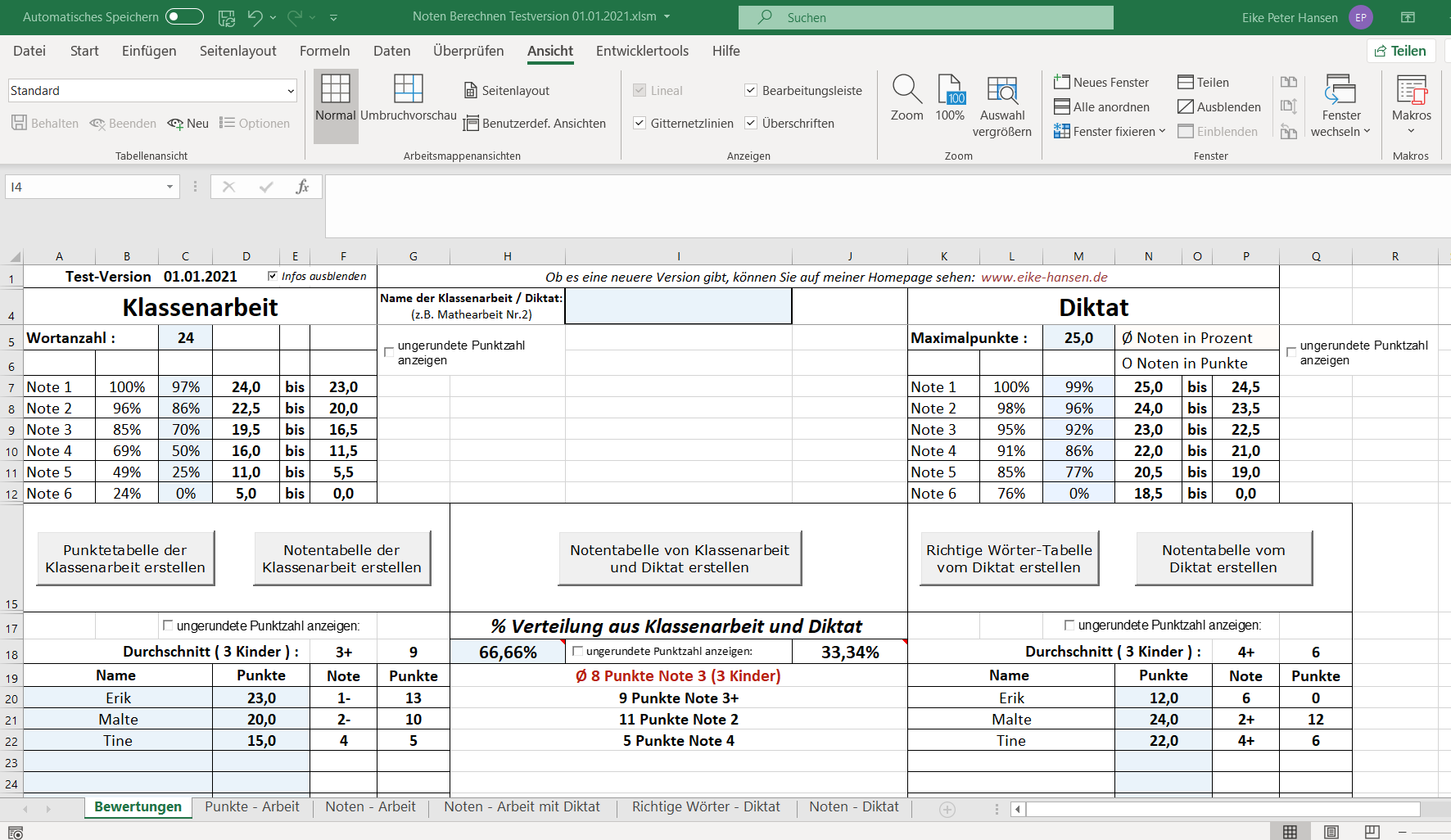Viewport: 1451px width, 840px height.
Task: Click Auswahl vergrößern zoom icon
Action: [x=1001, y=90]
